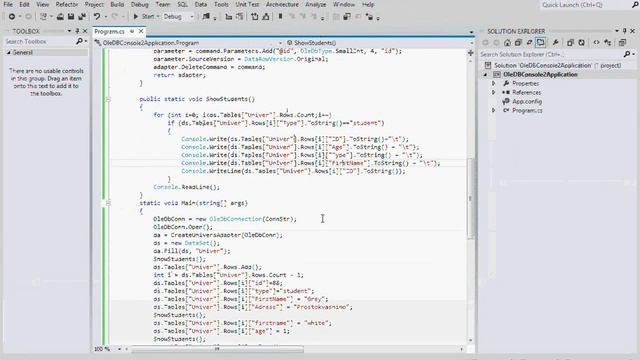Click the Save toolbar icon
This screenshot has height=360, width=640.
coord(71,17)
